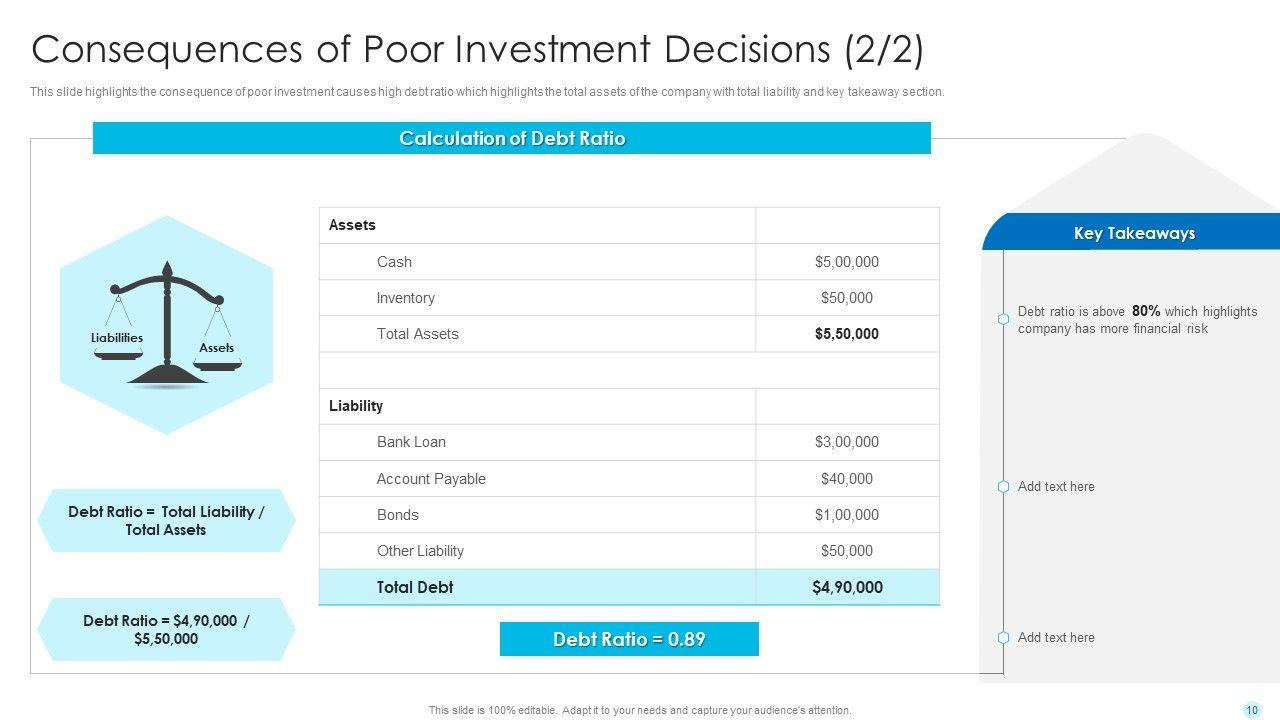The height and width of the screenshot is (720, 1280).
Task: Click the first Key Takeaways bullet marker
Action: [1003, 319]
